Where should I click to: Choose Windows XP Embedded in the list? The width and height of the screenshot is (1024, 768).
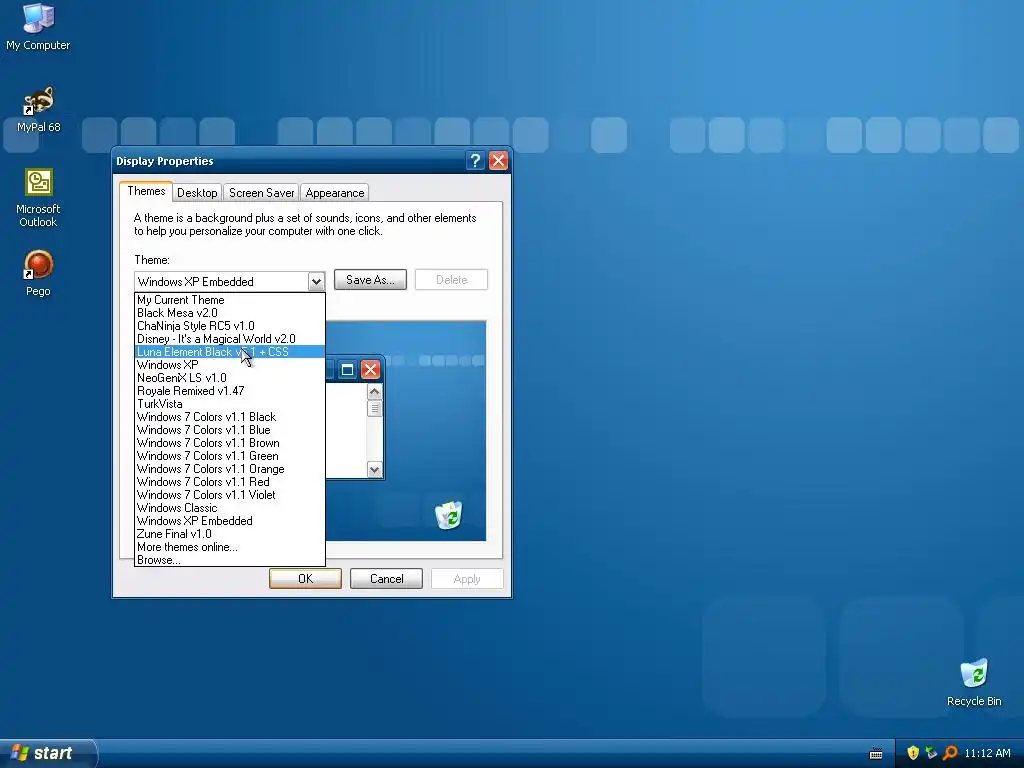tap(230, 521)
